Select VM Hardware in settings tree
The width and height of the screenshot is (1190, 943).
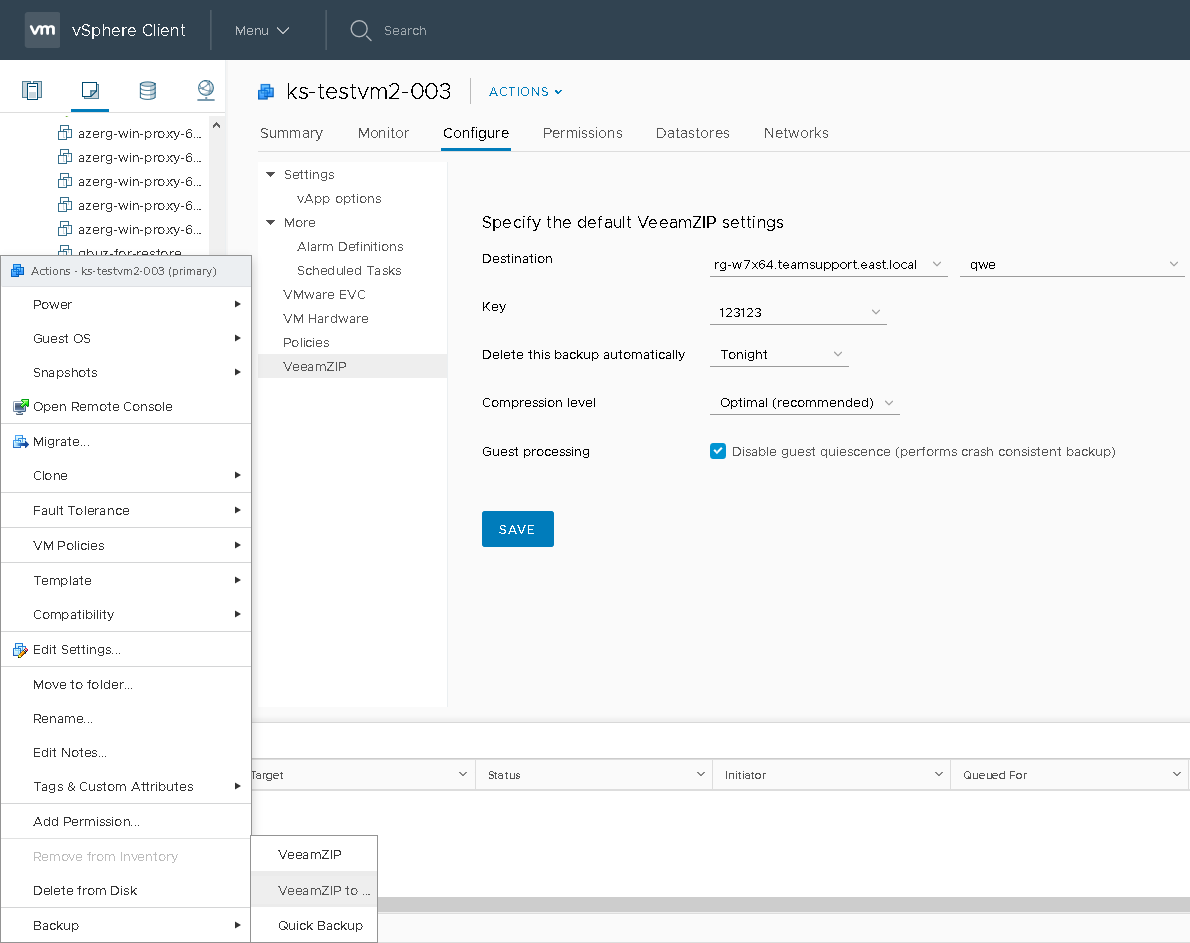326,319
